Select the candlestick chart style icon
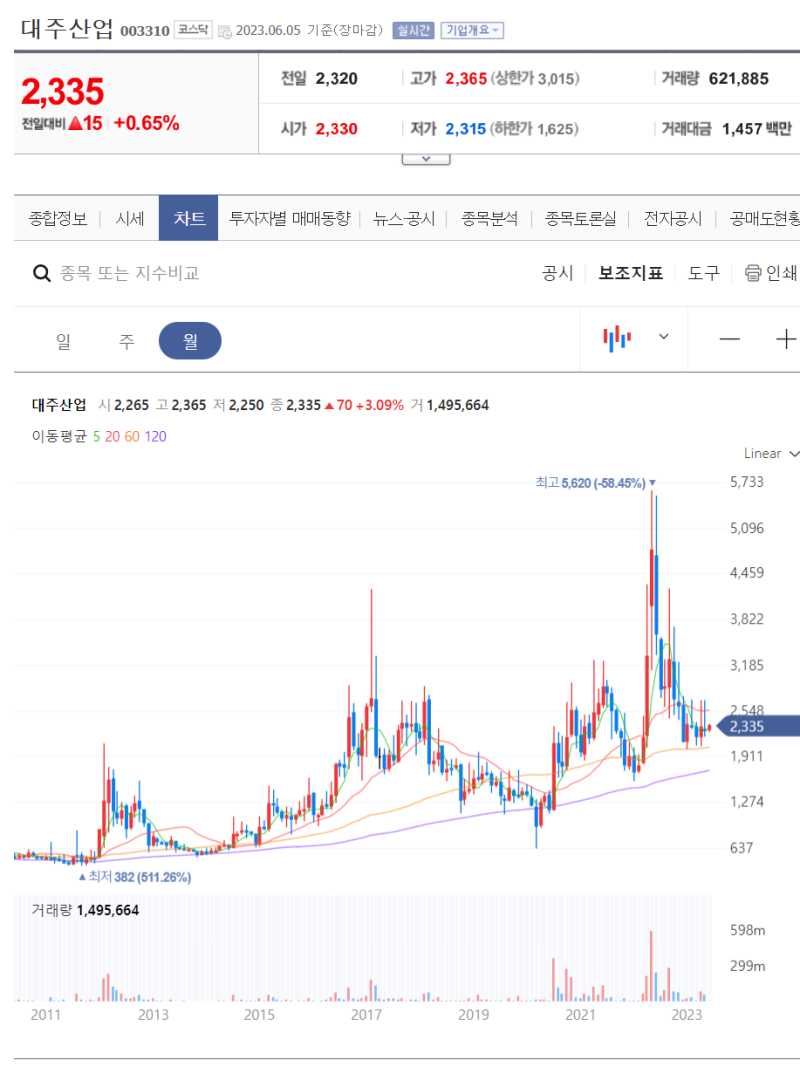Viewport: 800px width, 1074px height. (x=617, y=338)
